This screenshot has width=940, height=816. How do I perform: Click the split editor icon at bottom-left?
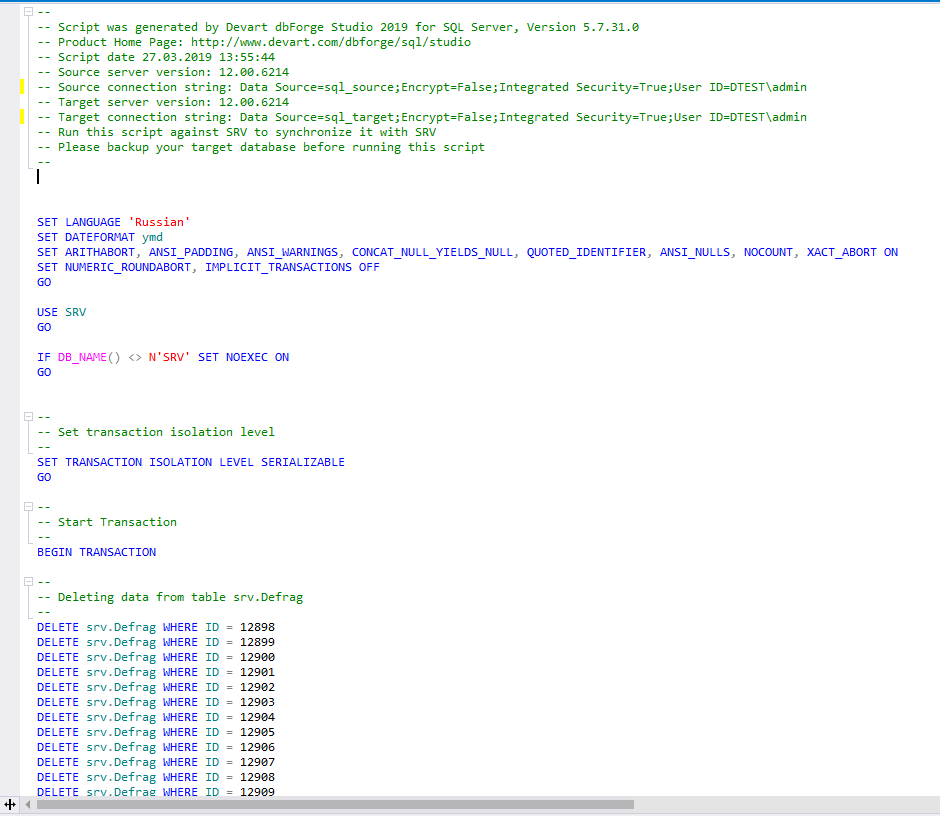click(x=10, y=804)
